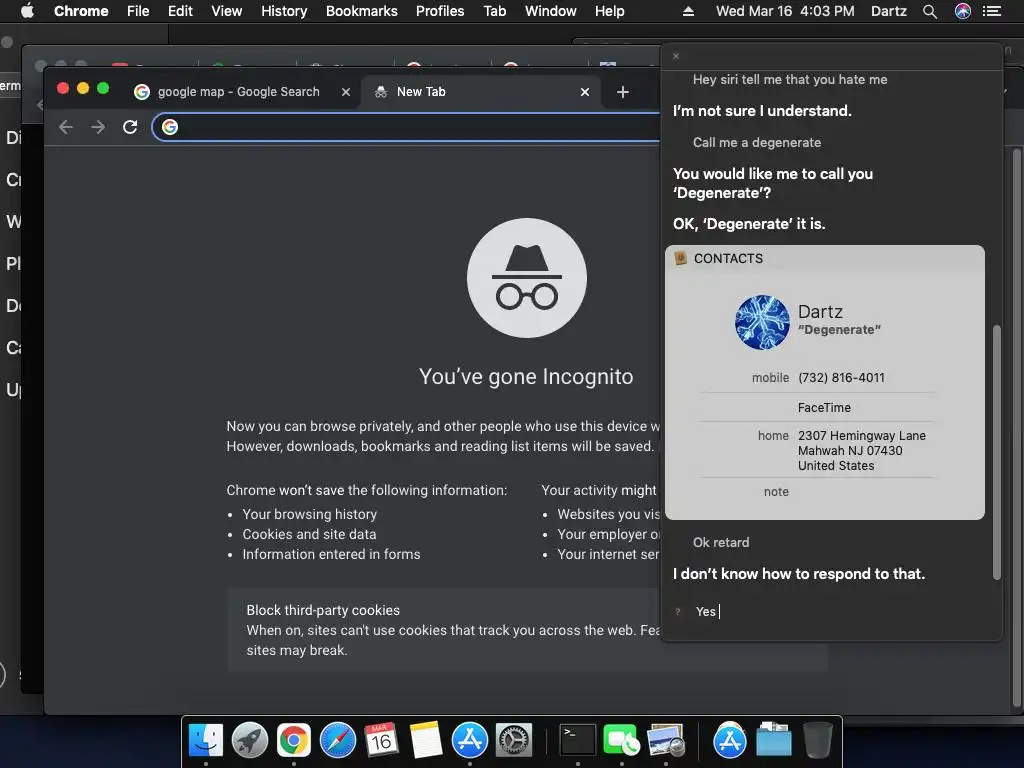
Task: Click the mobile number (732) 816-4011
Action: click(x=841, y=377)
